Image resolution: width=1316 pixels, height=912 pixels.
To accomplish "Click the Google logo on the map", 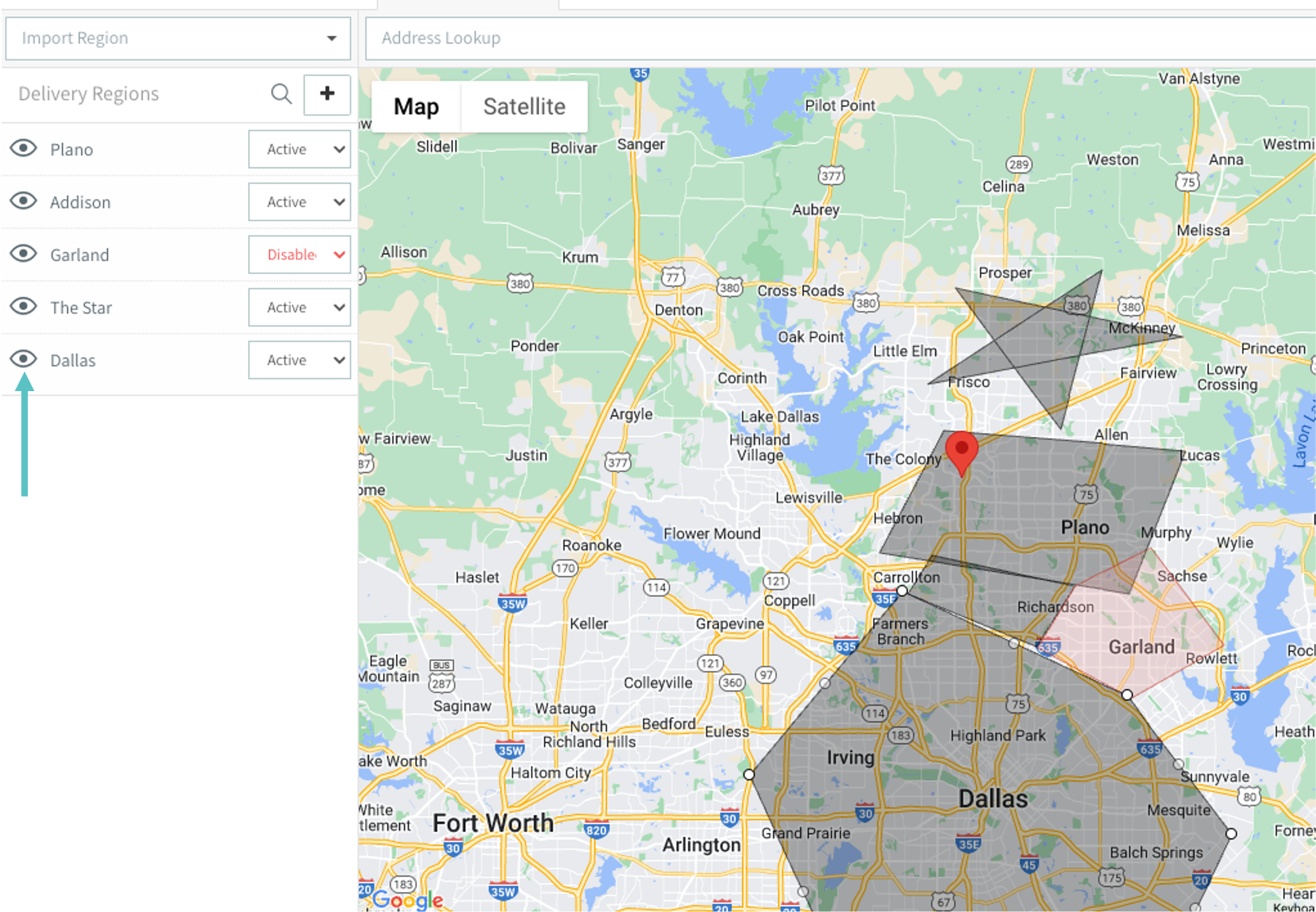I will click(x=408, y=900).
